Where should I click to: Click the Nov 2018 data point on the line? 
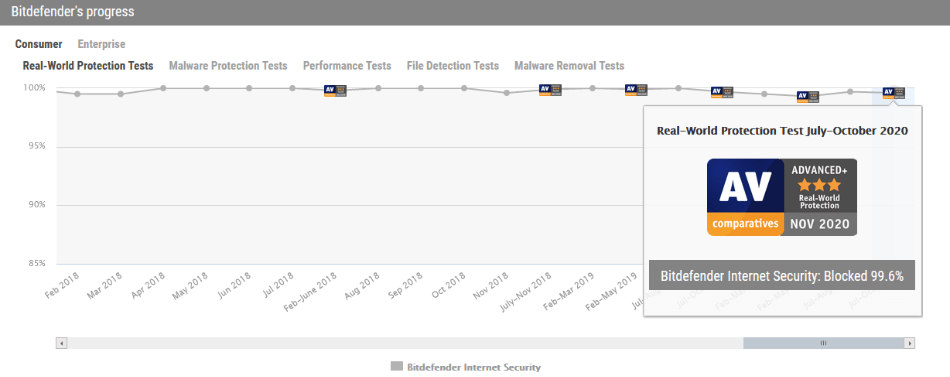click(507, 93)
